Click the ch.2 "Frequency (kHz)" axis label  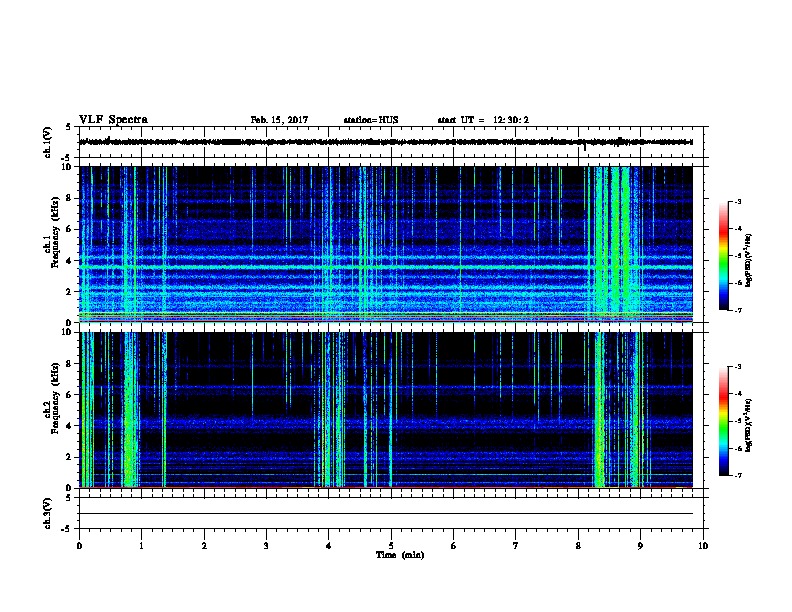[x=56, y=398]
